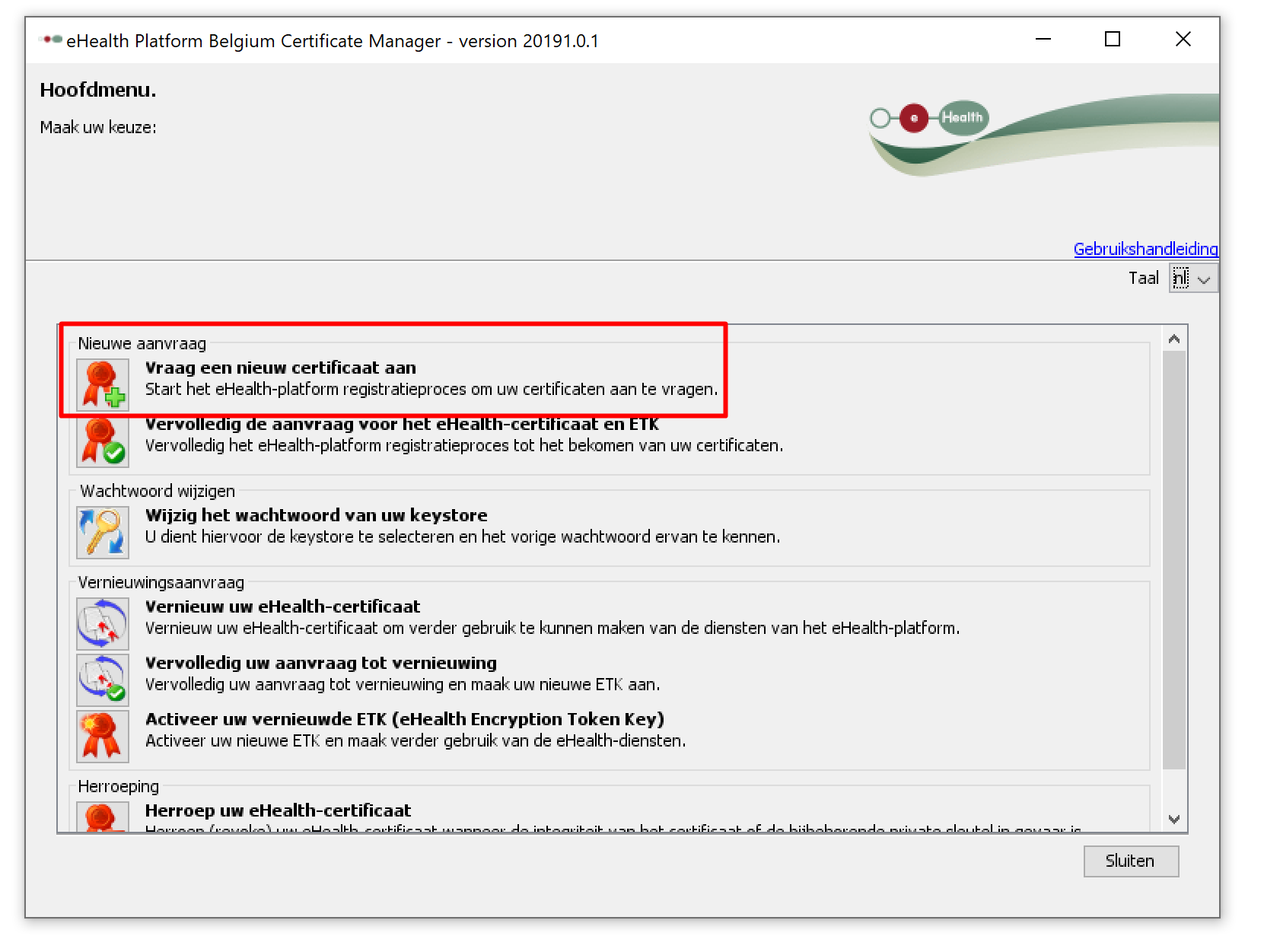The width and height of the screenshot is (1264, 952).
Task: Select 'Activeer uw vernieuwde ETK' option
Action: click(404, 719)
